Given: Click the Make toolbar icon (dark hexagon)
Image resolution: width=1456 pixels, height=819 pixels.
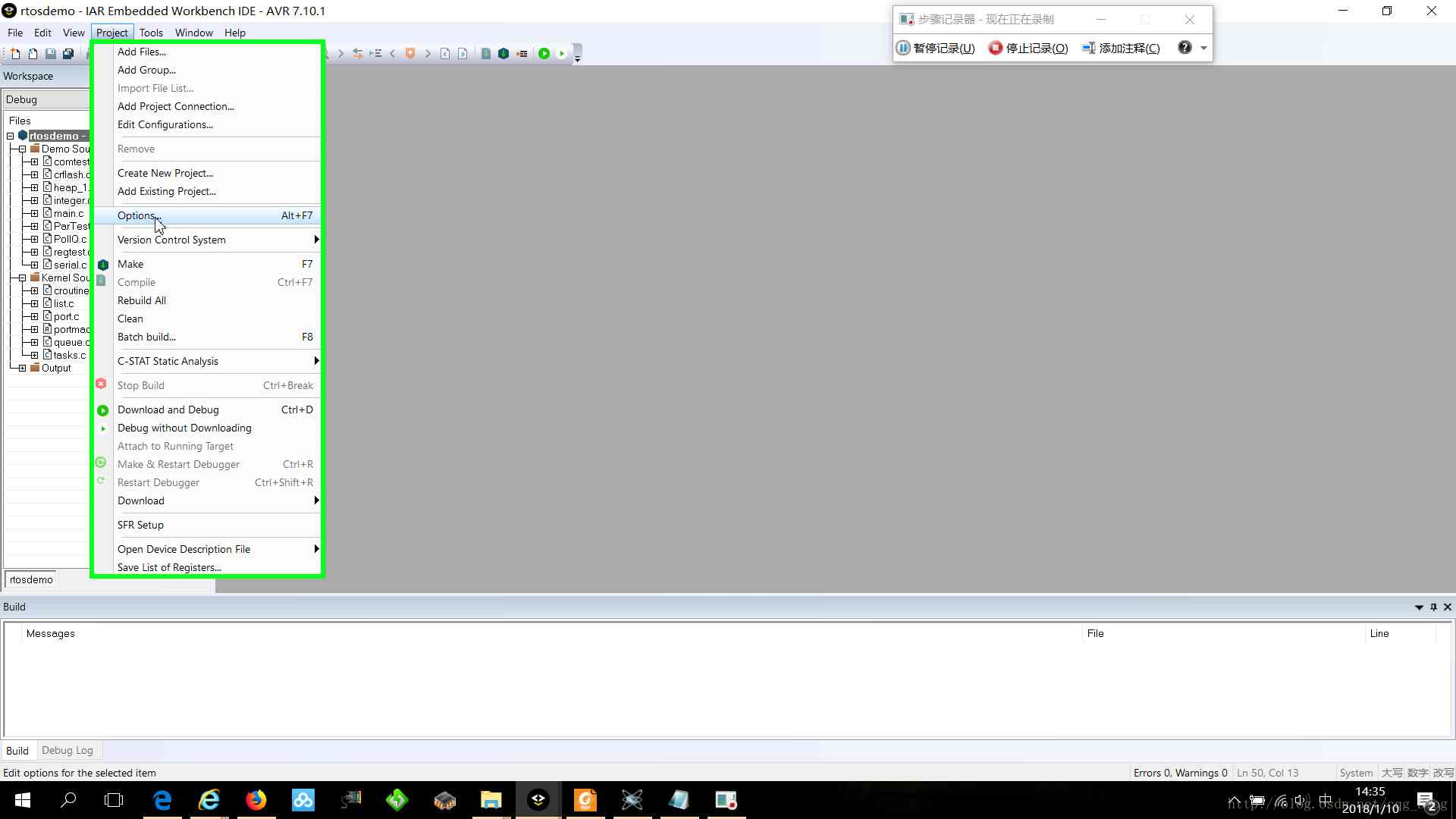Looking at the screenshot, I should [504, 54].
